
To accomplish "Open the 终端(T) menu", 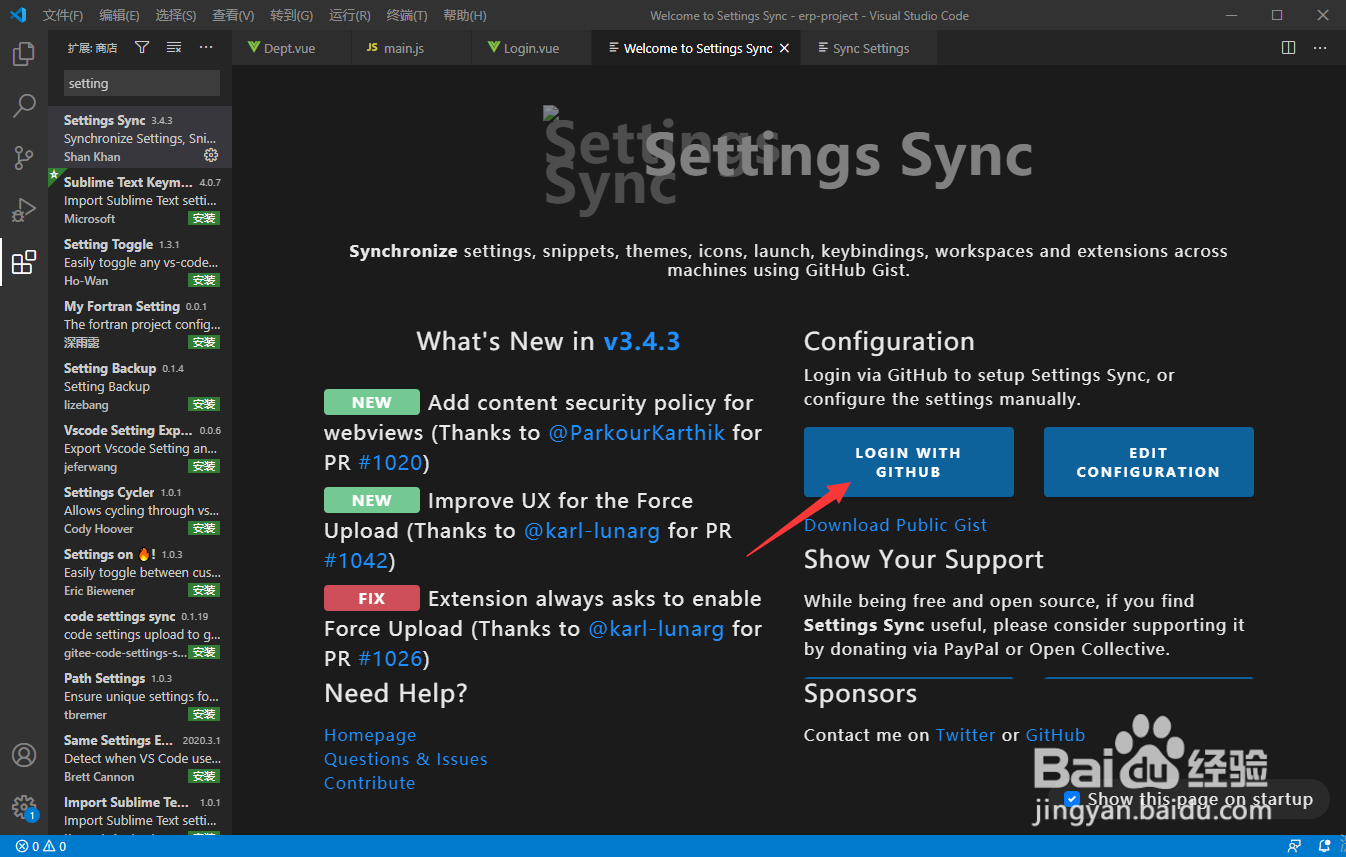I will tap(406, 15).
